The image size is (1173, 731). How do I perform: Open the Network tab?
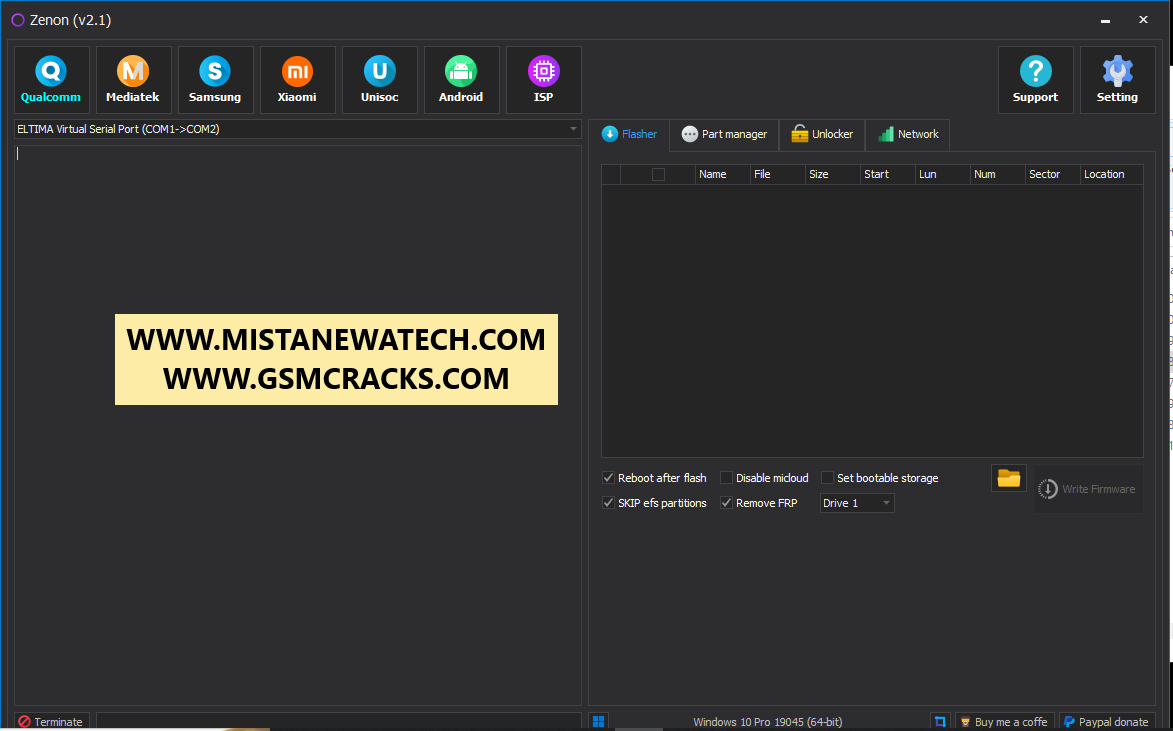coord(908,135)
